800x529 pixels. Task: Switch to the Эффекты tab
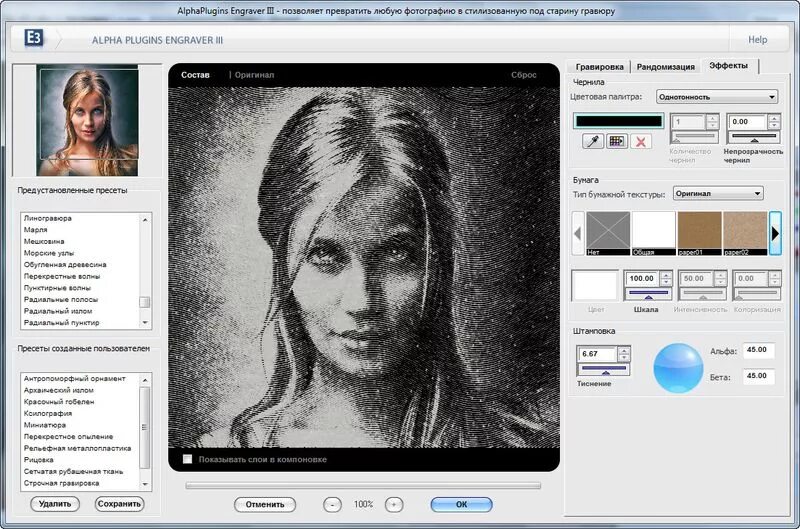click(x=729, y=65)
